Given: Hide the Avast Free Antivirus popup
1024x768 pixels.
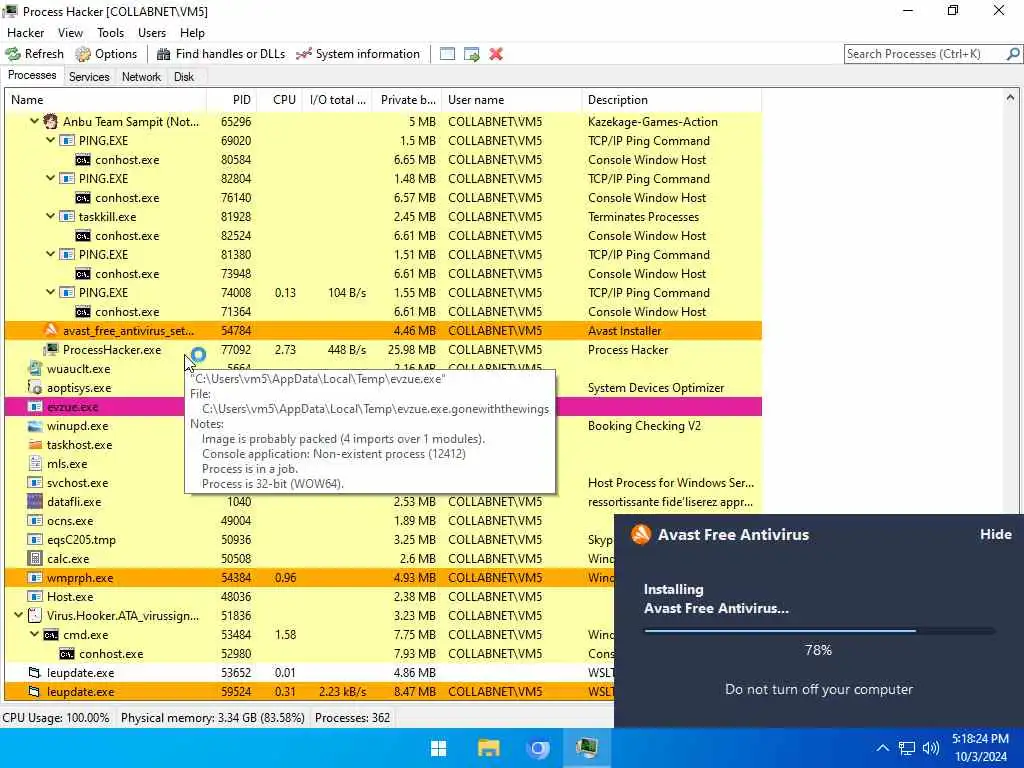Looking at the screenshot, I should coord(995,534).
